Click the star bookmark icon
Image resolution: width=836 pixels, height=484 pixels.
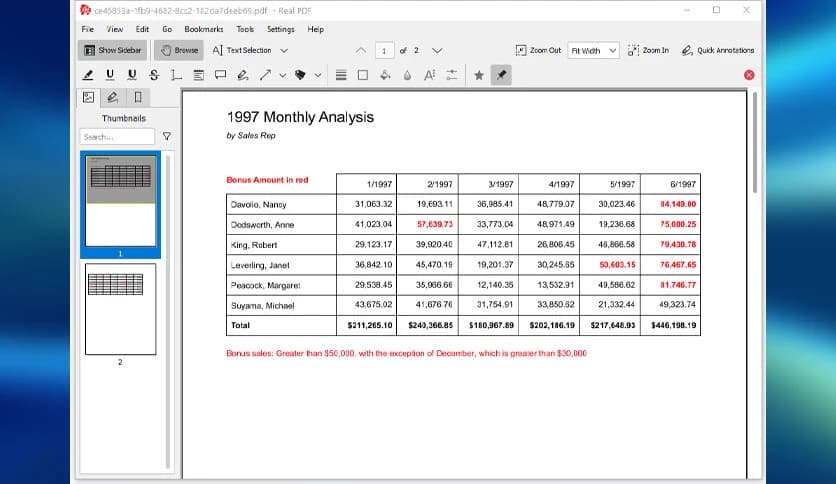click(479, 75)
